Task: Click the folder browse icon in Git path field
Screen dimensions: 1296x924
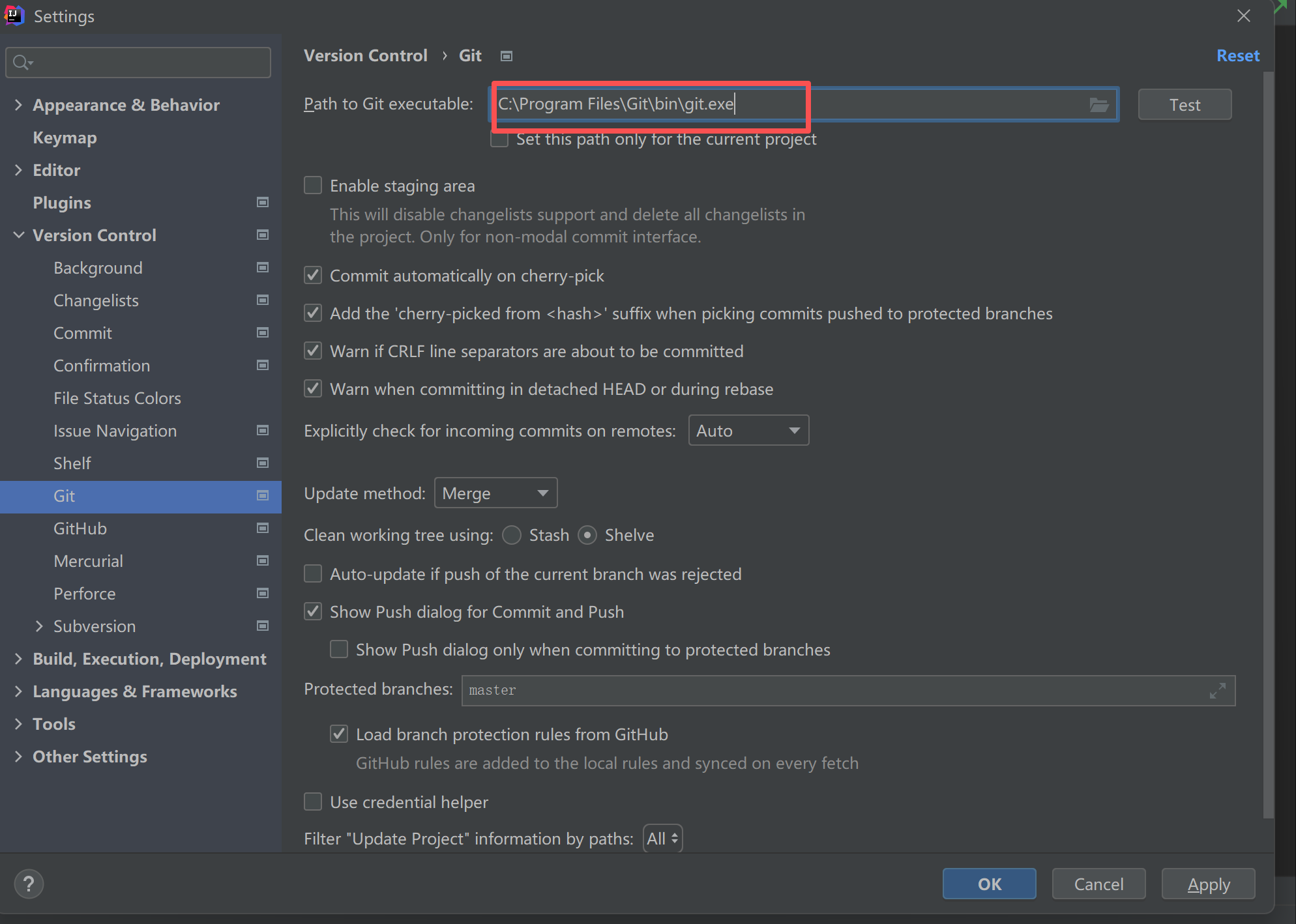Action: tap(1098, 105)
